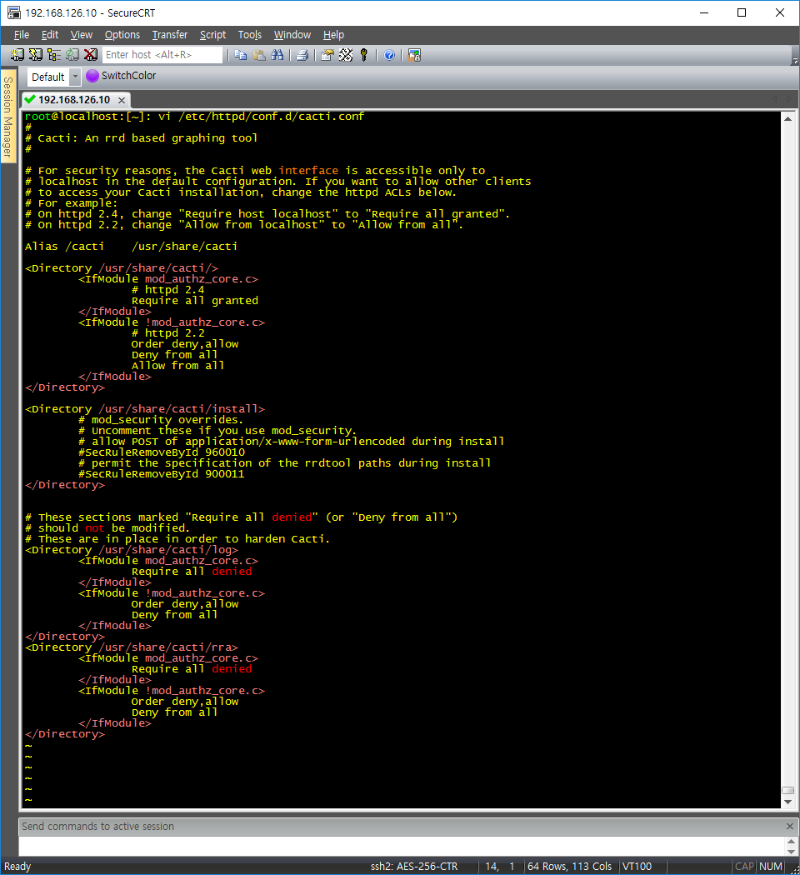The image size is (800, 875).
Task: Open Help via the blue question mark icon
Action: [389, 55]
